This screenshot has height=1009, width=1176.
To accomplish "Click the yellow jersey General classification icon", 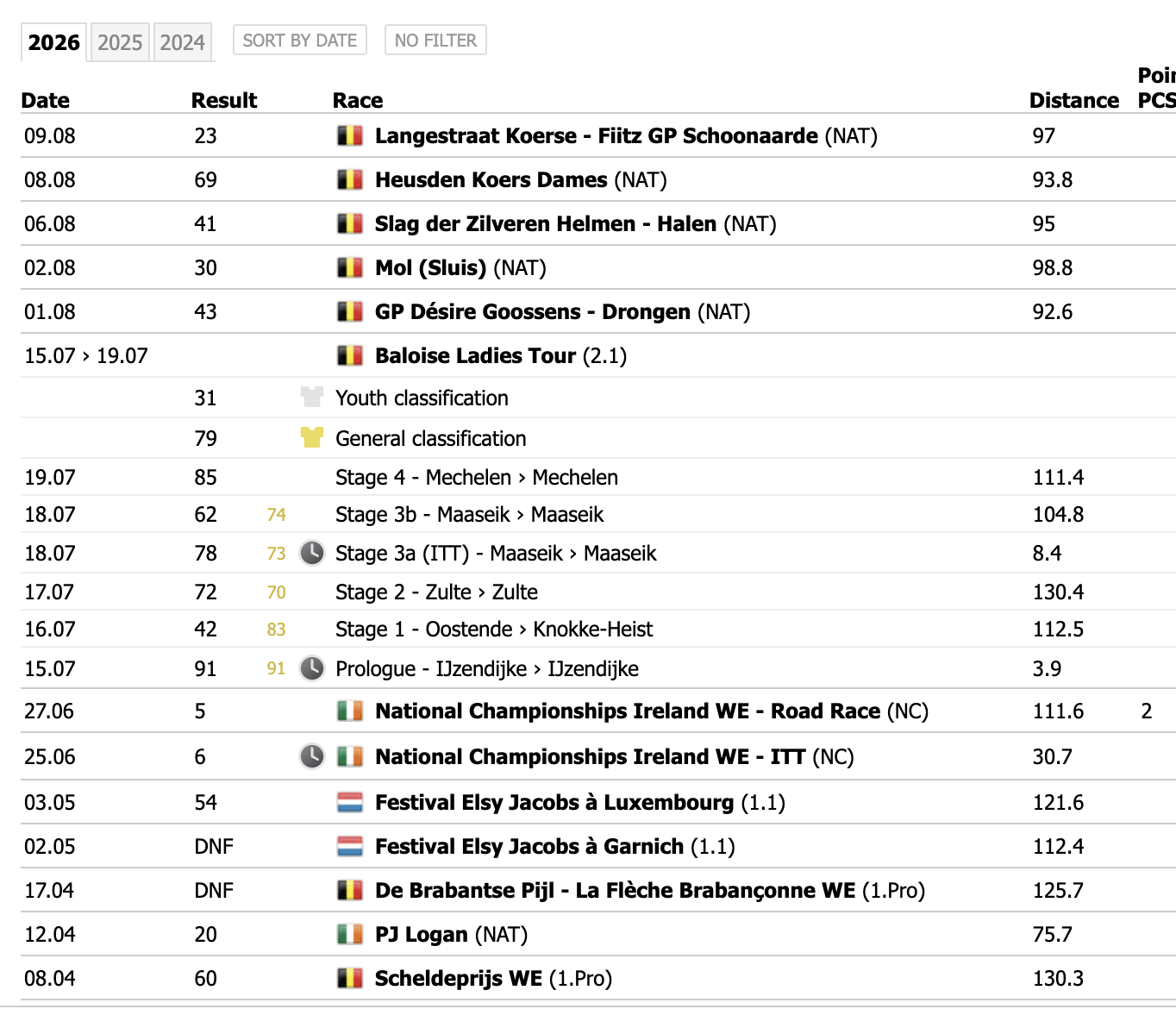I will point(311,438).
